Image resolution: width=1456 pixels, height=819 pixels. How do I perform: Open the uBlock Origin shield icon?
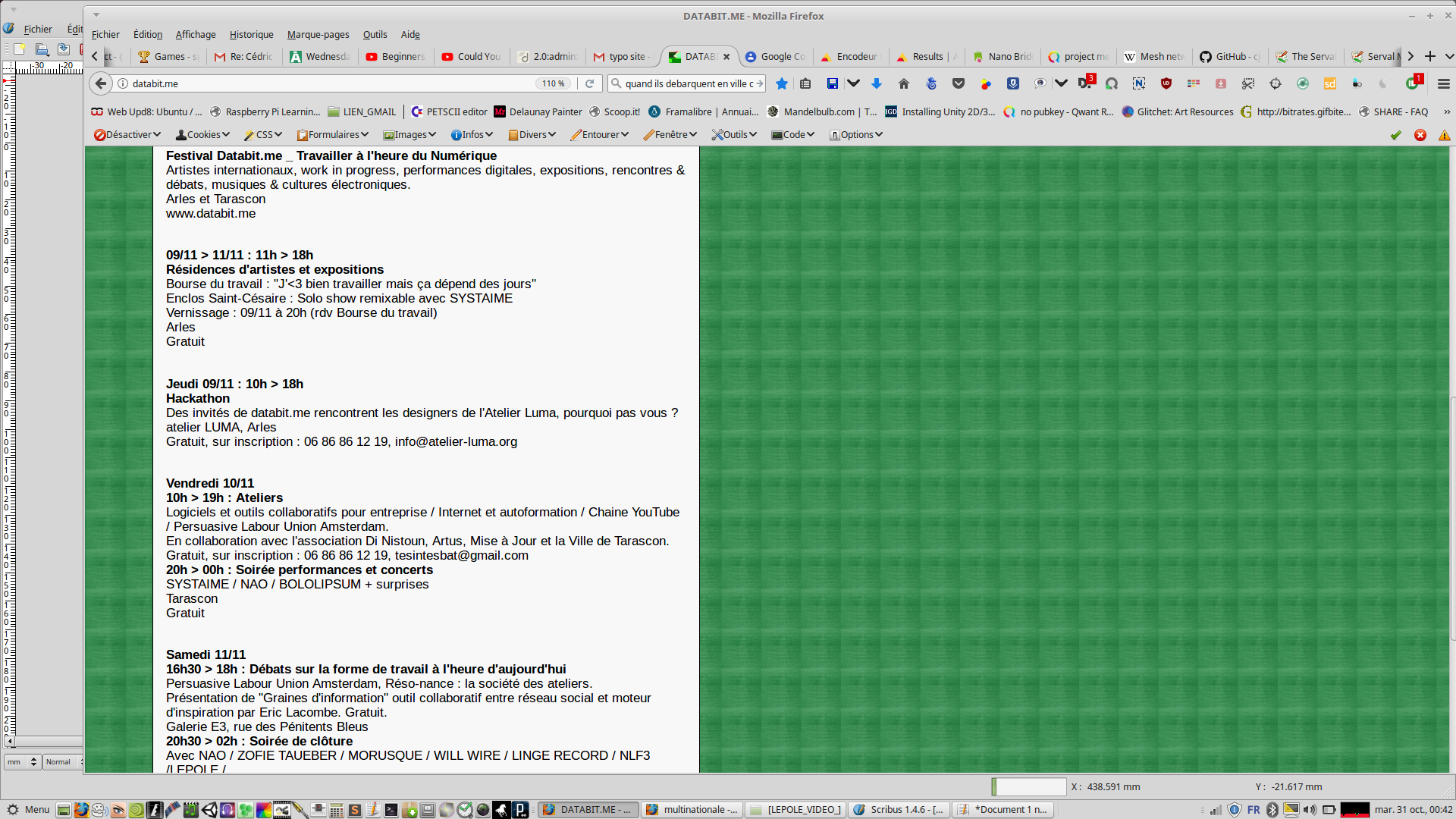click(x=1166, y=83)
